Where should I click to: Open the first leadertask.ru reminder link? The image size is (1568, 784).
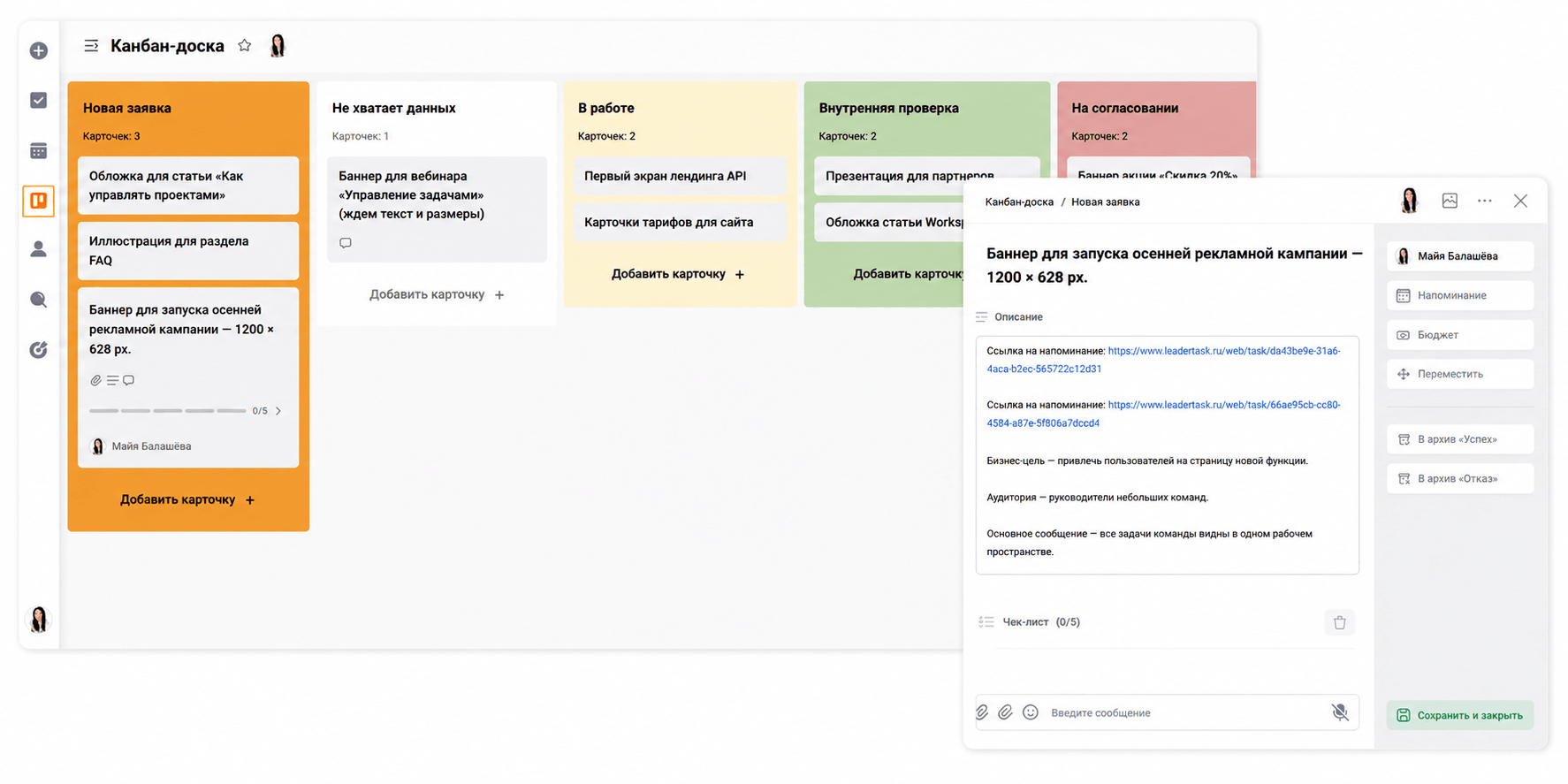(x=1163, y=360)
